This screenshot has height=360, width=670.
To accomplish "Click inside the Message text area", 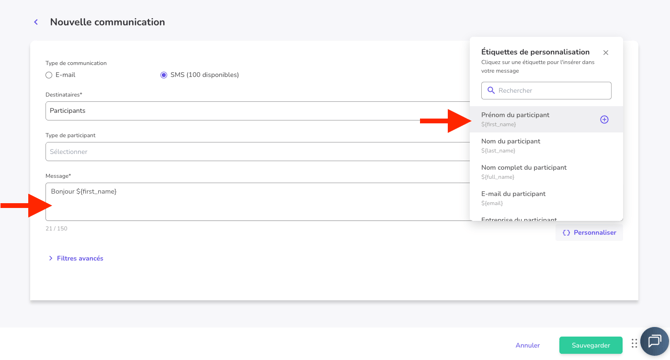I will pos(258,202).
